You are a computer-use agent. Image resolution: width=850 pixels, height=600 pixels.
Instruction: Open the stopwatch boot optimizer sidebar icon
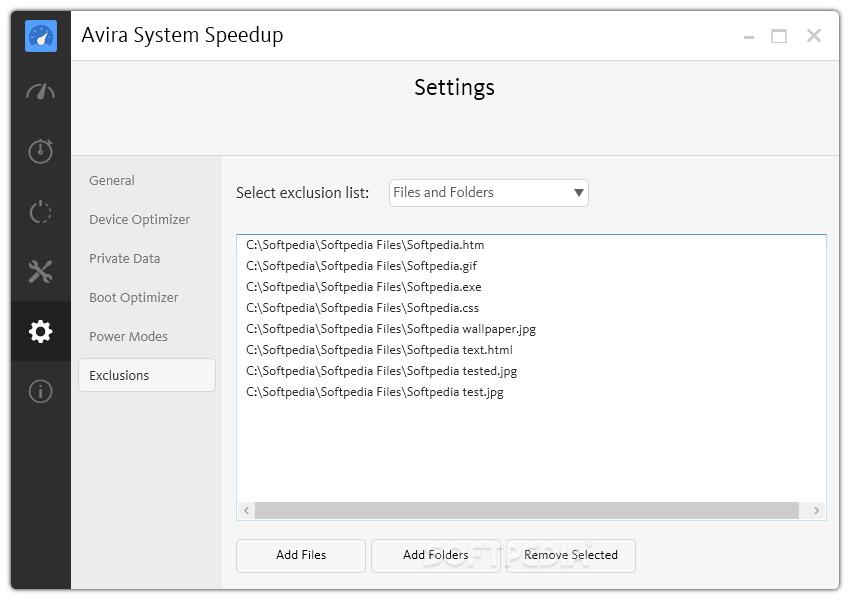41,151
